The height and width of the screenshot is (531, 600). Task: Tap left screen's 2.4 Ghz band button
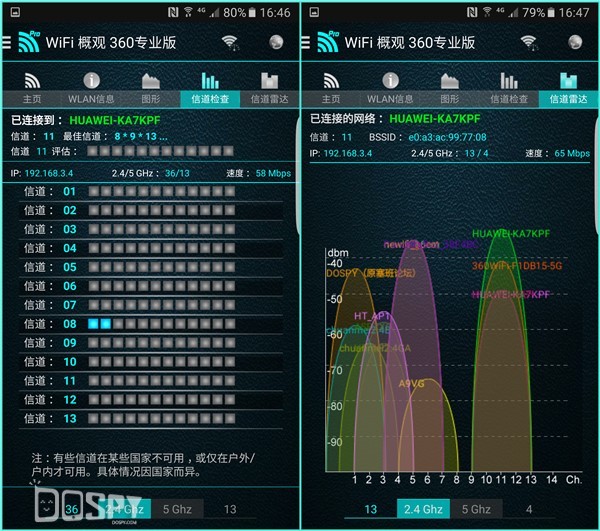(x=124, y=509)
